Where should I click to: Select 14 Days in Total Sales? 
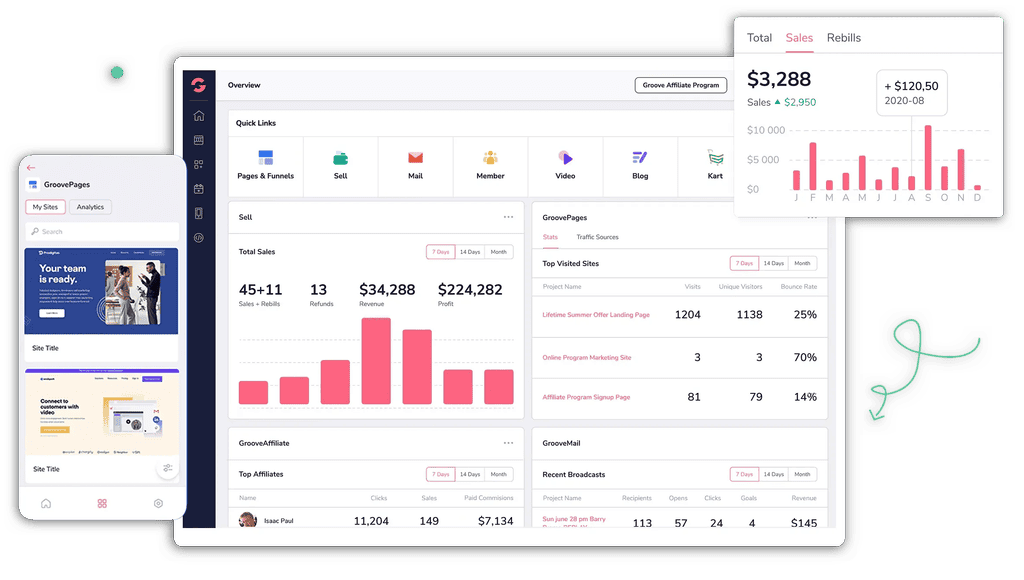pos(470,251)
